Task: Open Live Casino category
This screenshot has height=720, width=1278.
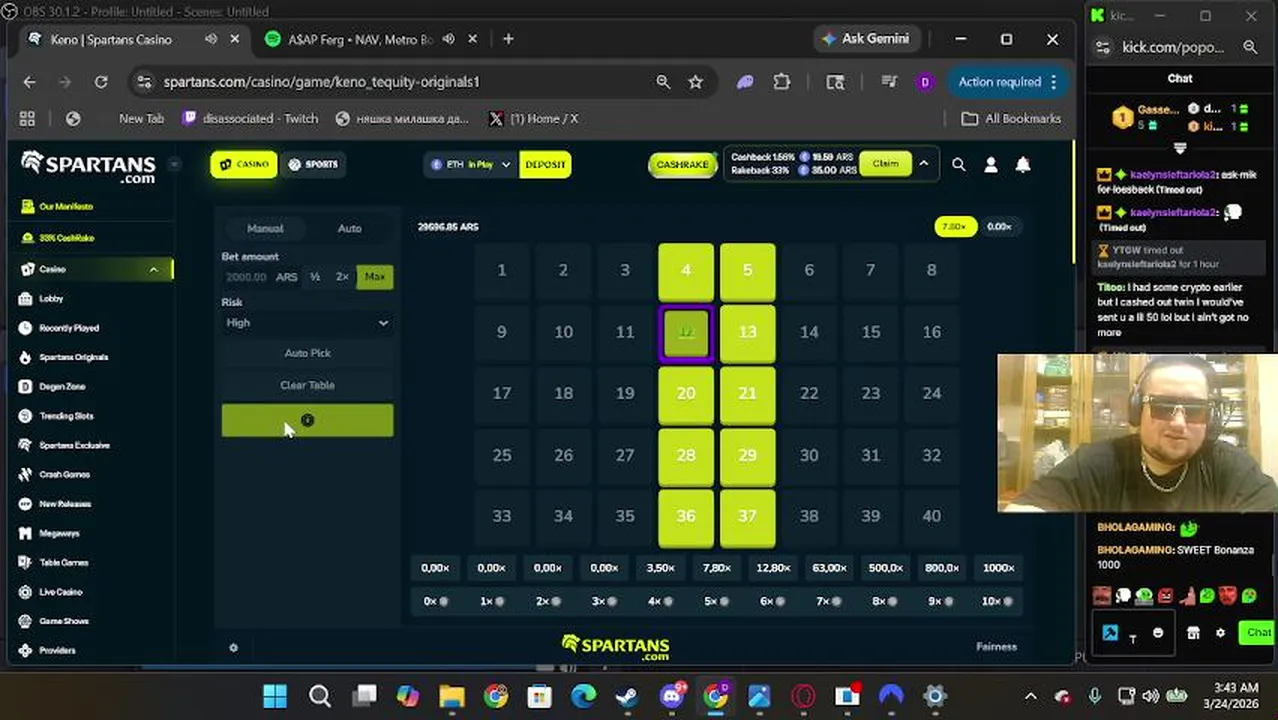Action: (61, 592)
